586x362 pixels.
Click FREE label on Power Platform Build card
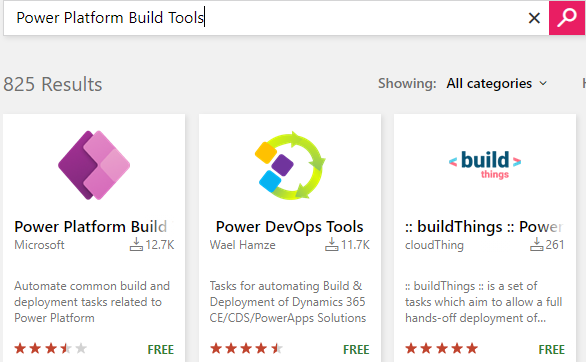[x=161, y=350]
